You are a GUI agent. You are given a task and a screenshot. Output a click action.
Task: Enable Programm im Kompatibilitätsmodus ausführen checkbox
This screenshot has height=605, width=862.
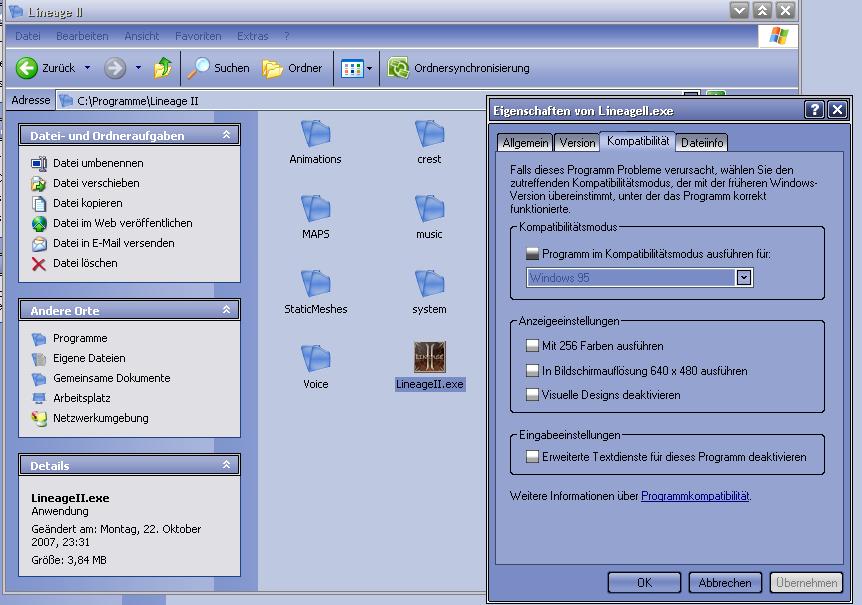532,254
